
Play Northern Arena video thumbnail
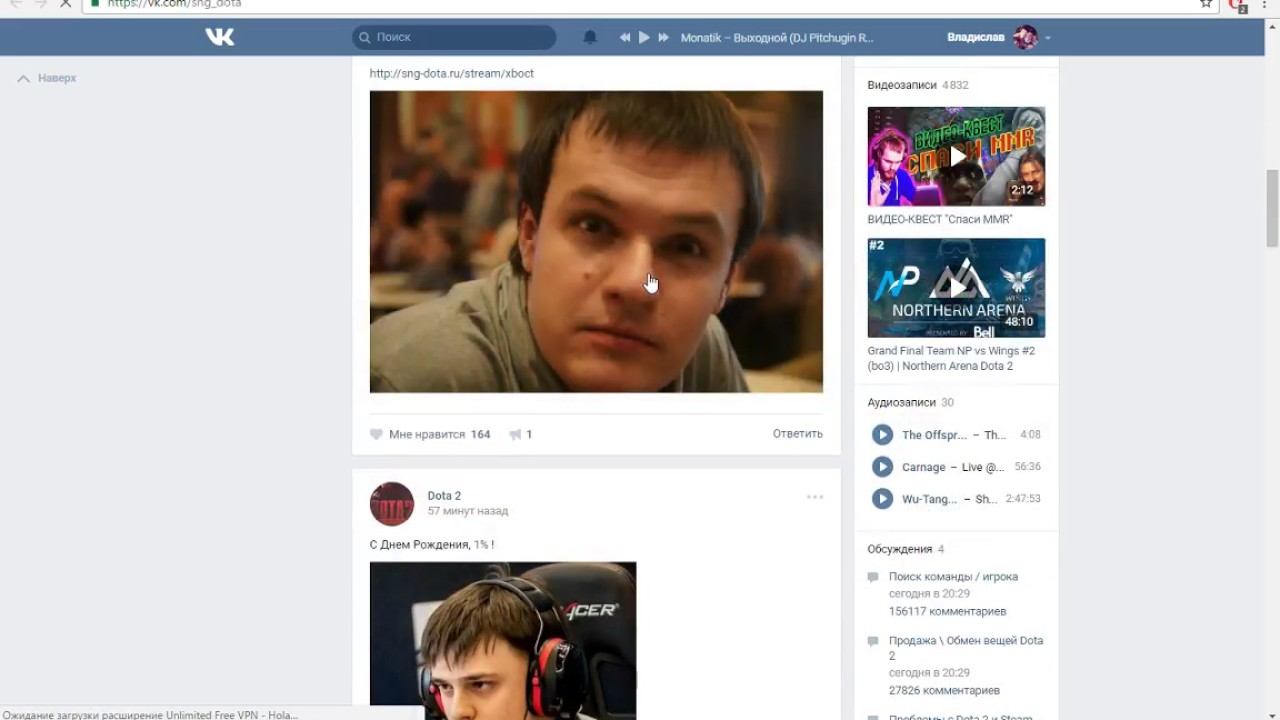(956, 288)
